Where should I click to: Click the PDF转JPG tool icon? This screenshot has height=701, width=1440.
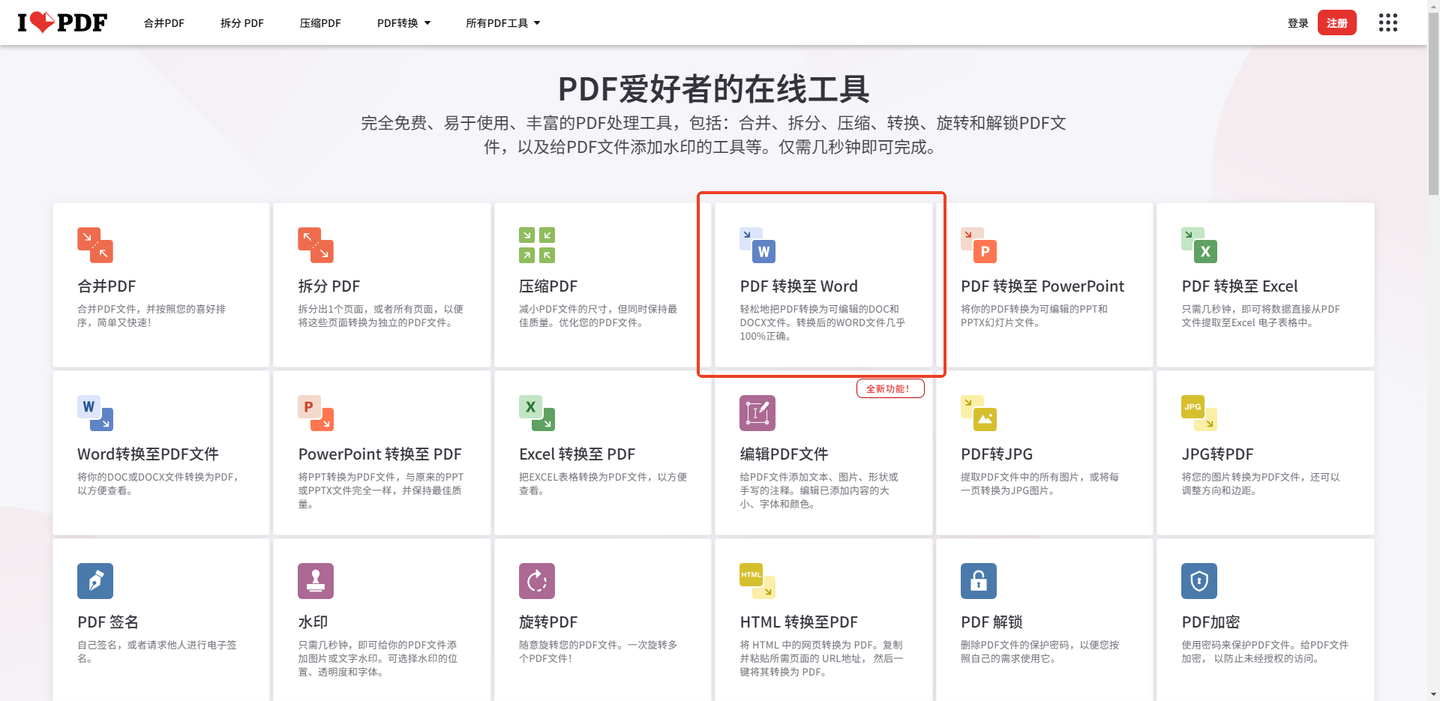click(978, 413)
